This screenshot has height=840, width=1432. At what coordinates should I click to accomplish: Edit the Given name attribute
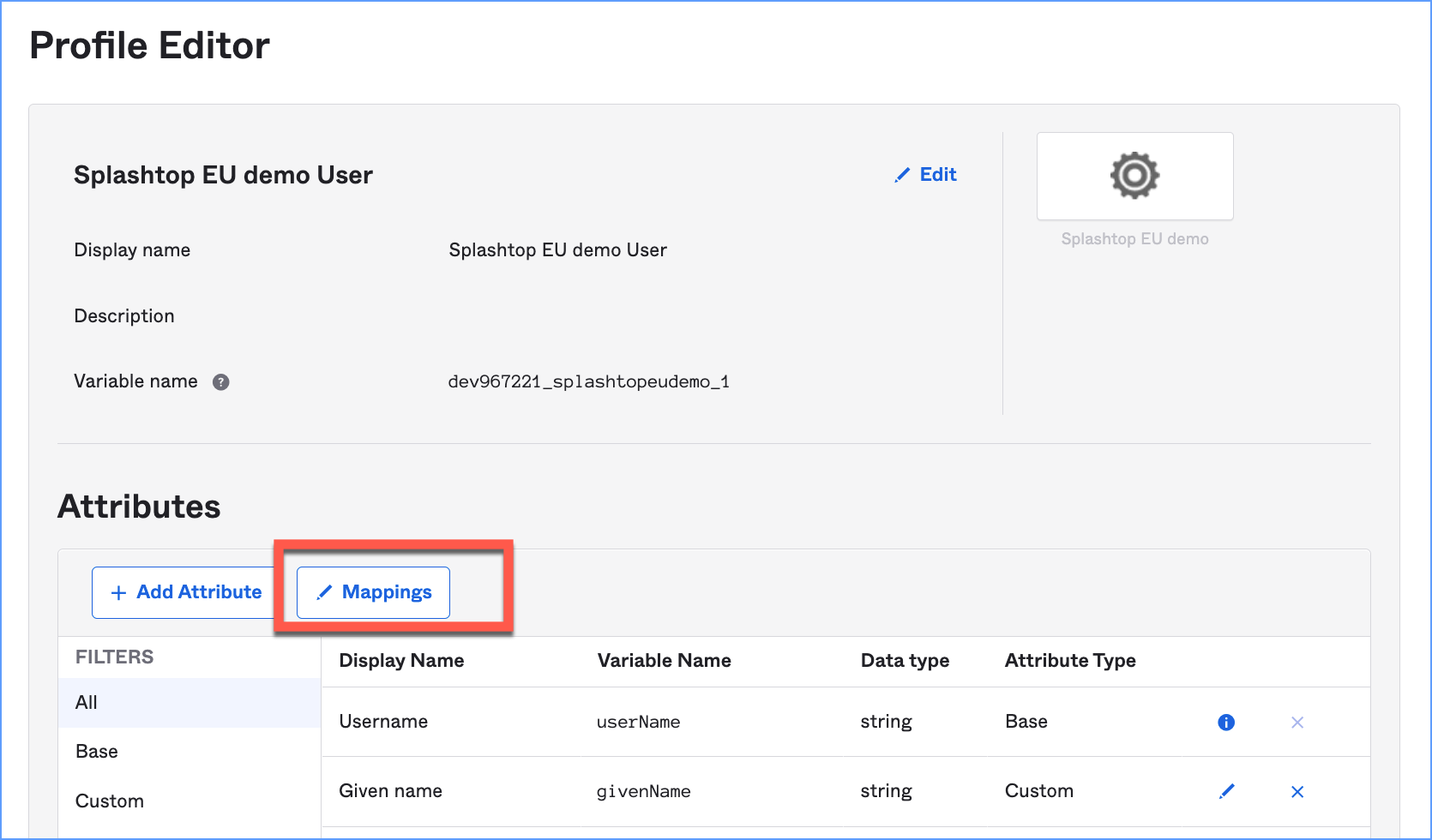1226,791
